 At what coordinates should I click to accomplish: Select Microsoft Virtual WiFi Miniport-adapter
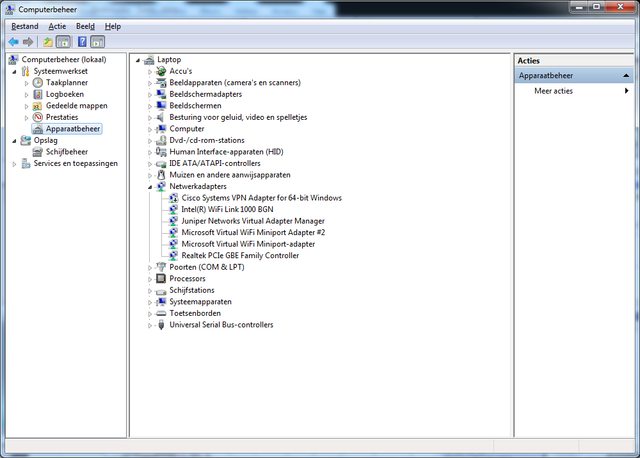point(248,244)
